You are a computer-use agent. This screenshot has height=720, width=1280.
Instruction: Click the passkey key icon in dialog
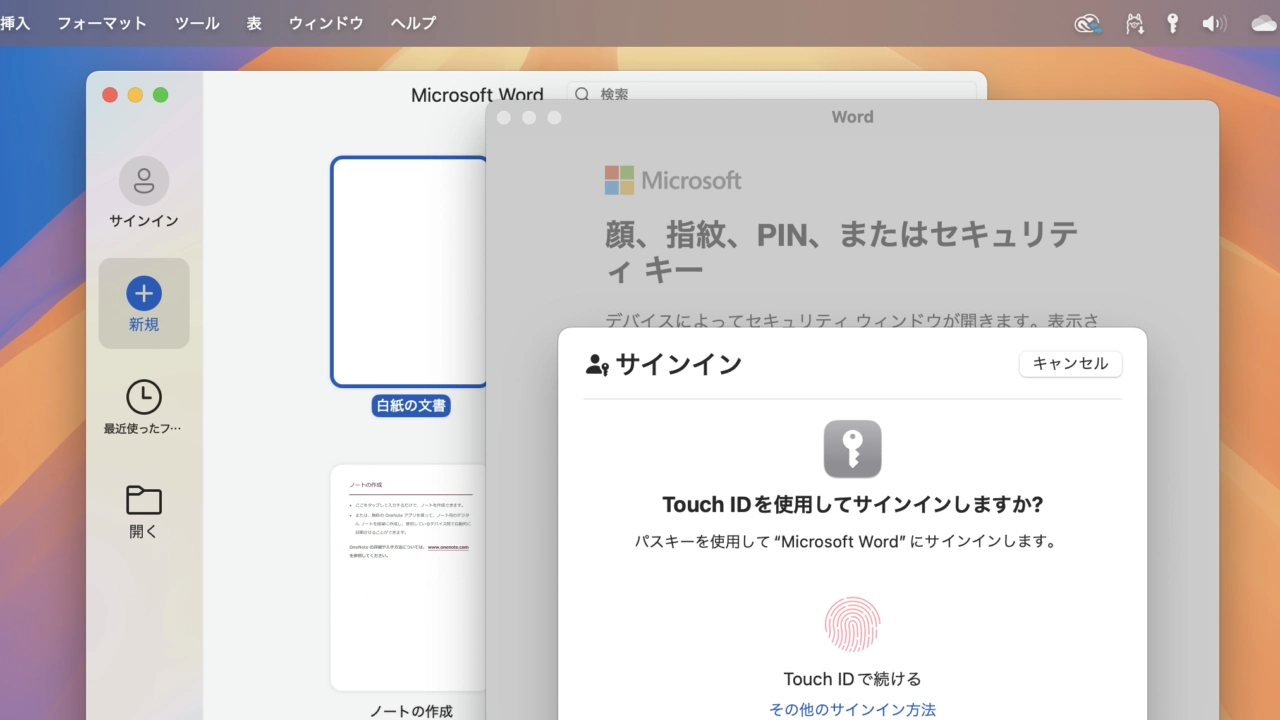(x=852, y=449)
